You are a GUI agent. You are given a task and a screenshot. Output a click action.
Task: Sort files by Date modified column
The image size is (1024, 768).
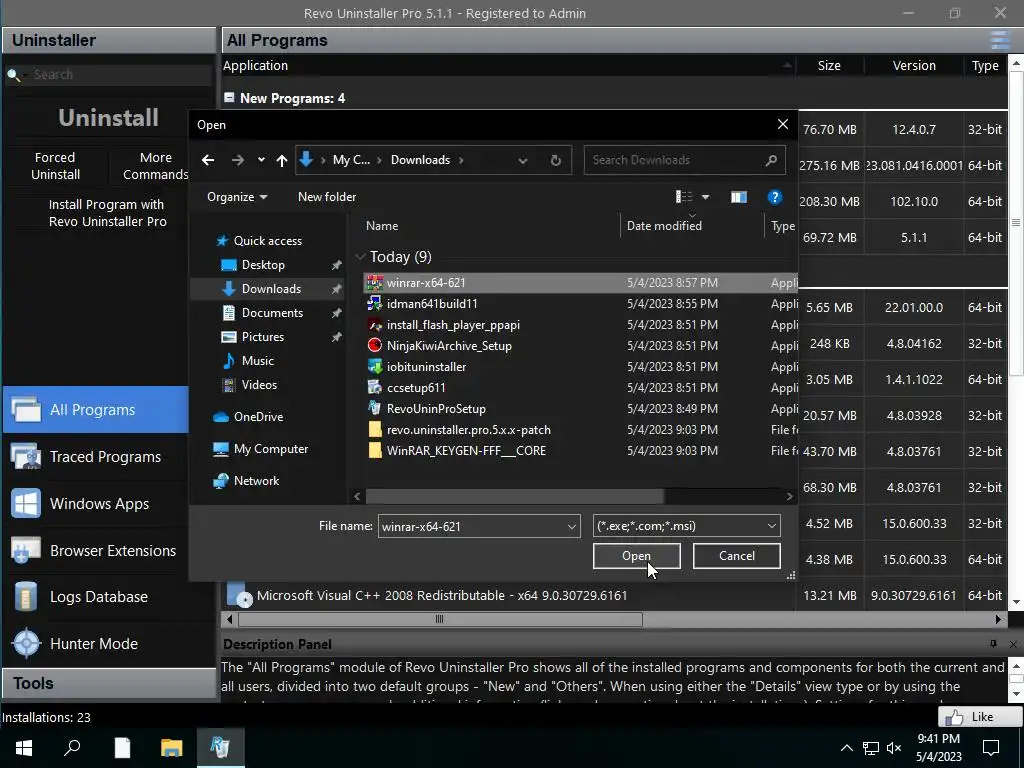pos(664,225)
